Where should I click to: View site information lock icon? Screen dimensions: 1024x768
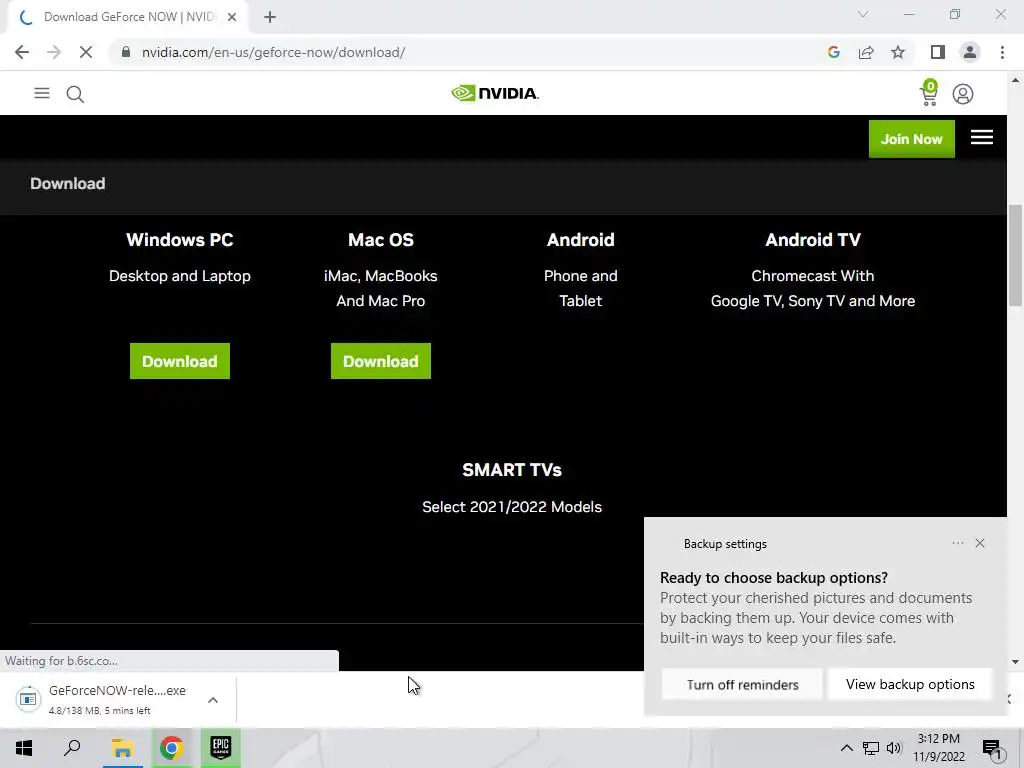pyautogui.click(x=126, y=52)
